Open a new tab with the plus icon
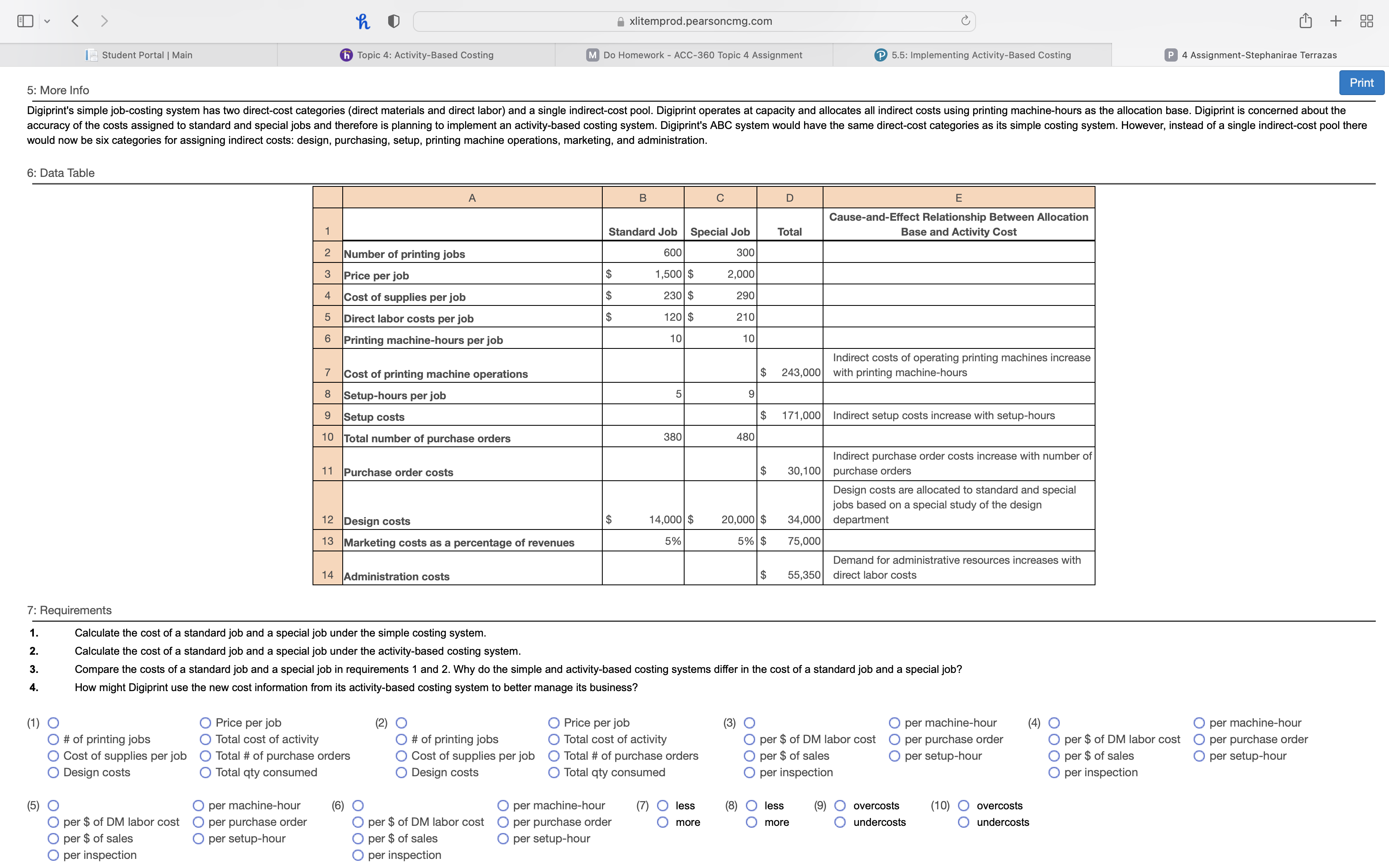The height and width of the screenshot is (868, 1389). point(1336,21)
